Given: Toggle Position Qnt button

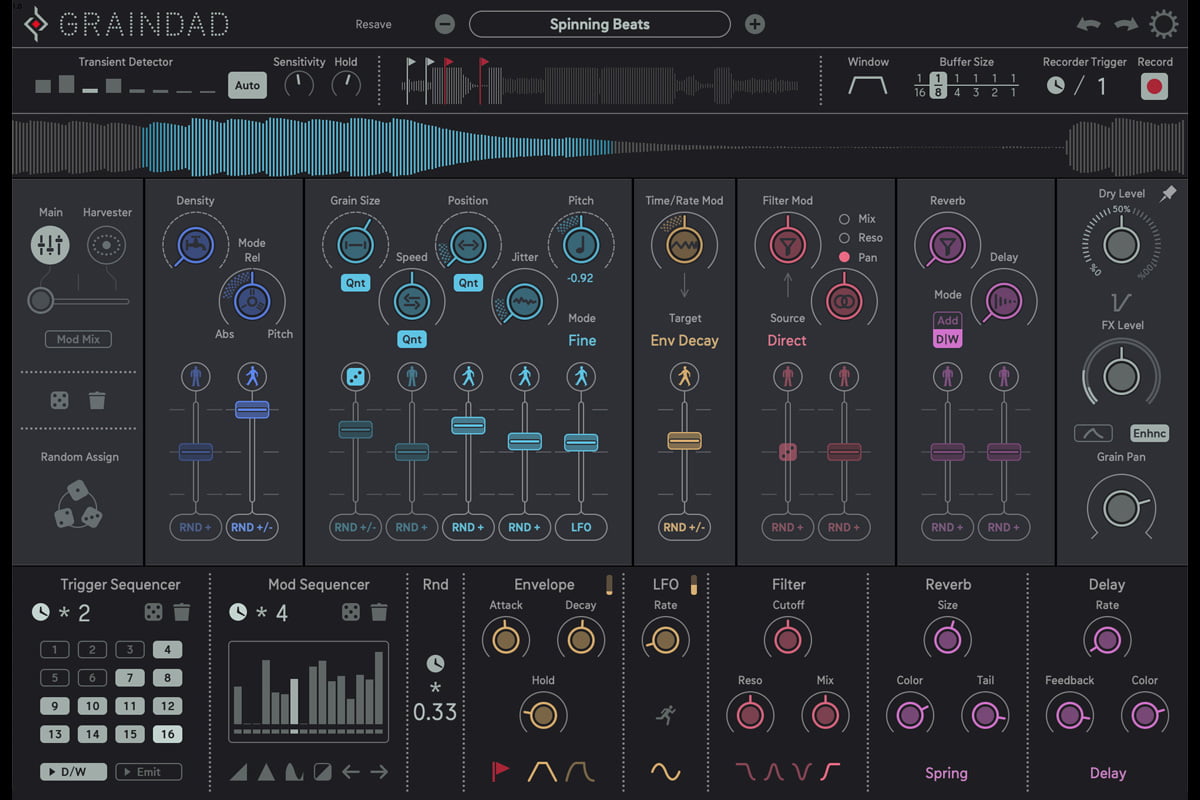Looking at the screenshot, I should [x=468, y=283].
